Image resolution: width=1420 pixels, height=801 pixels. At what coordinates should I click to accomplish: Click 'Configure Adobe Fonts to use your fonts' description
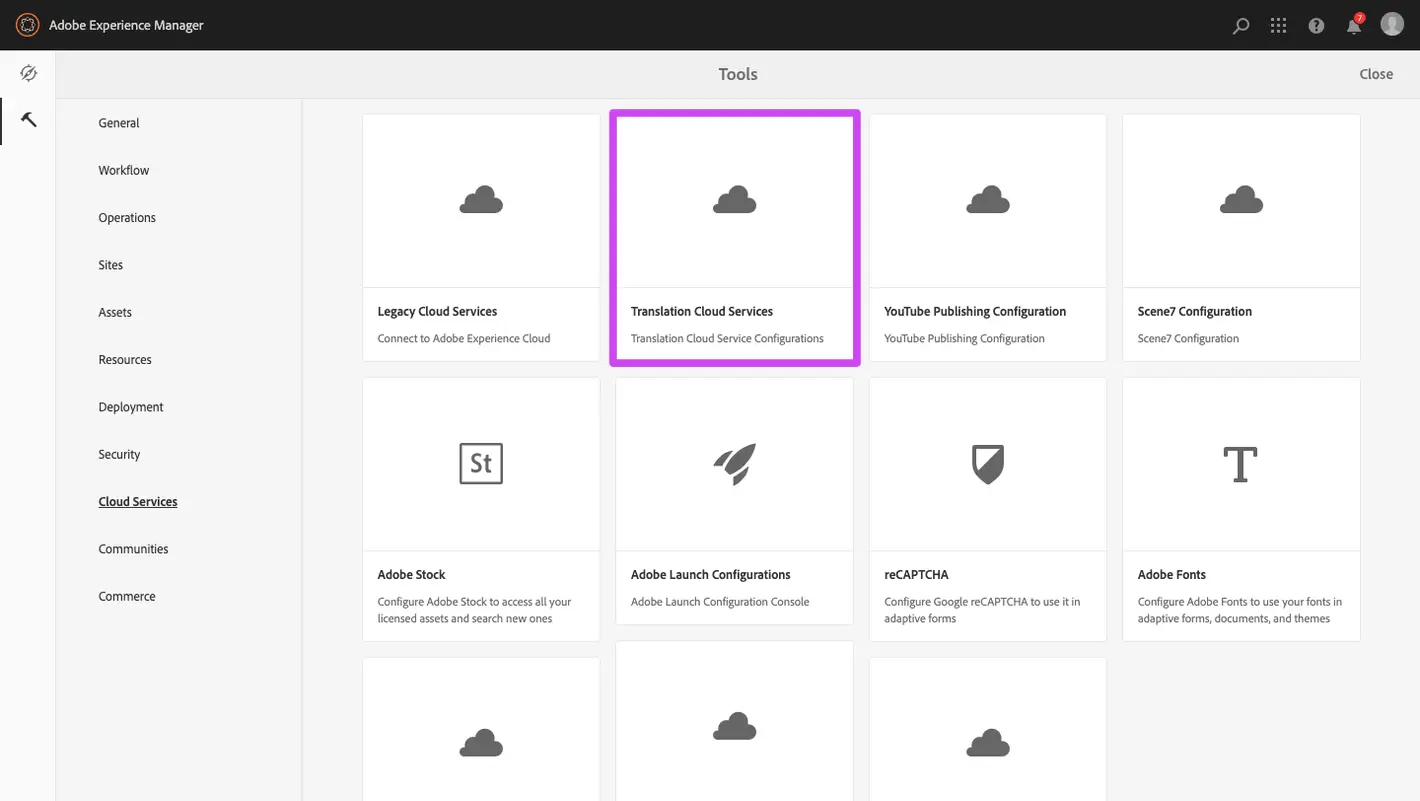pos(1240,610)
